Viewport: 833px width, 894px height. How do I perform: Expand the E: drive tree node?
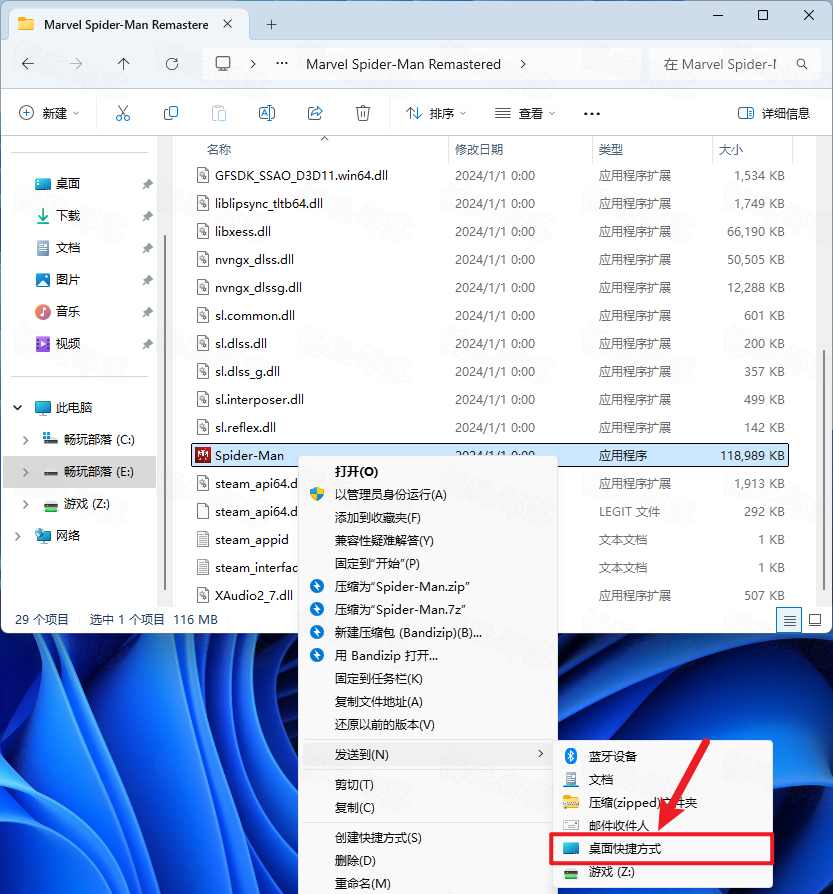tap(25, 472)
